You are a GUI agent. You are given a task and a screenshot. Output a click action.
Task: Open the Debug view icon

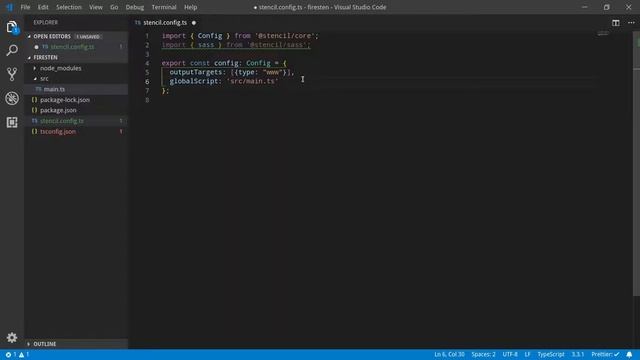coord(12,98)
